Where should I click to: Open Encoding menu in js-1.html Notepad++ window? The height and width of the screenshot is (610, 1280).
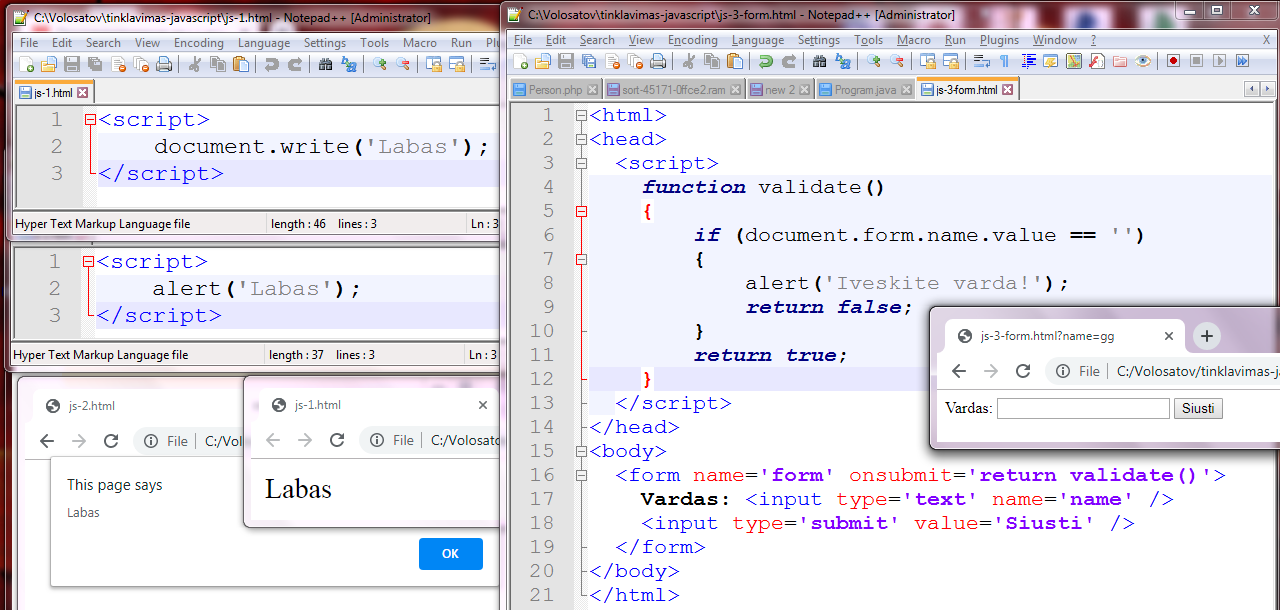coord(199,43)
